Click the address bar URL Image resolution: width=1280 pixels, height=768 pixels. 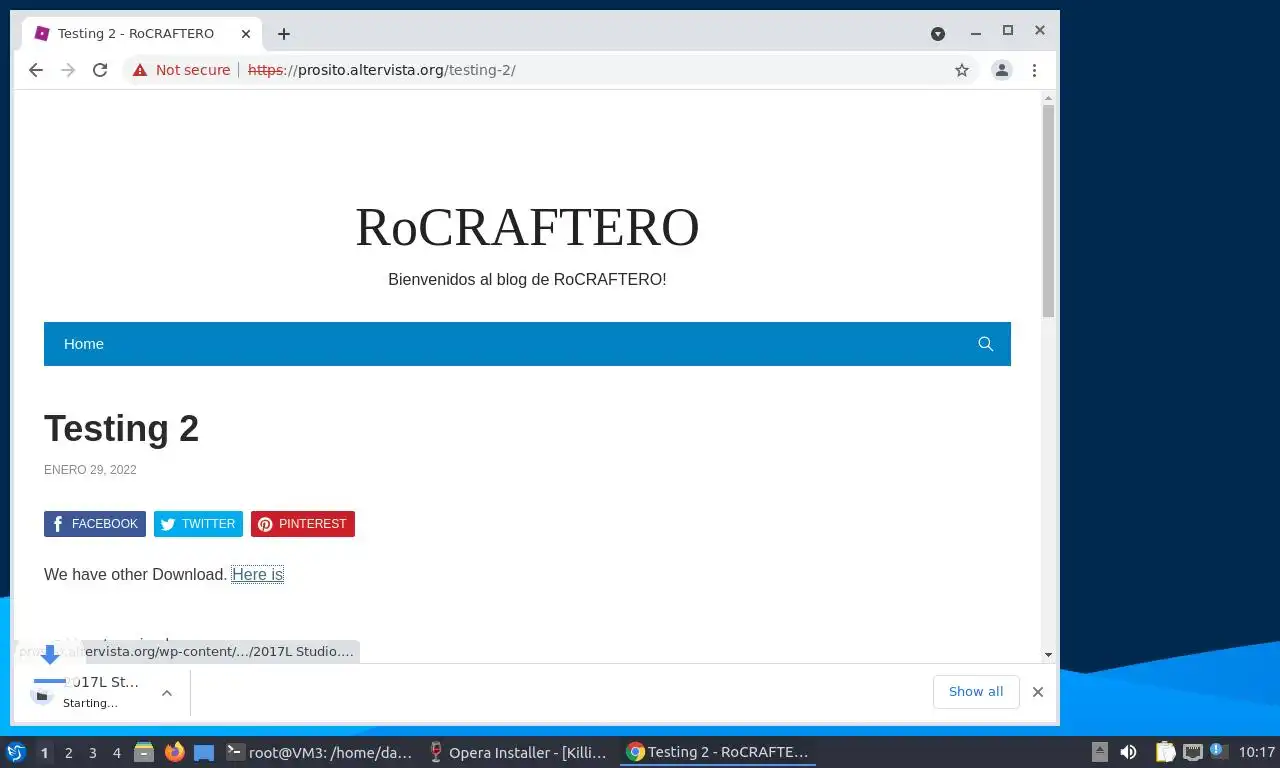tap(382, 70)
